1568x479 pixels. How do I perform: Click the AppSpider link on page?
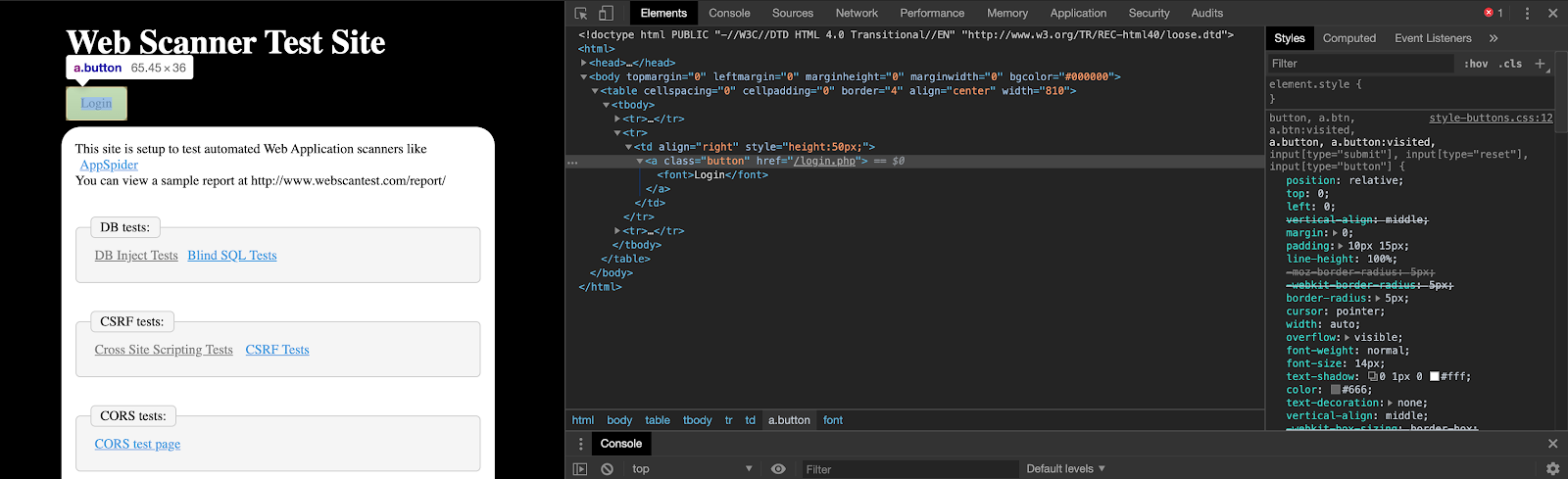pyautogui.click(x=109, y=165)
